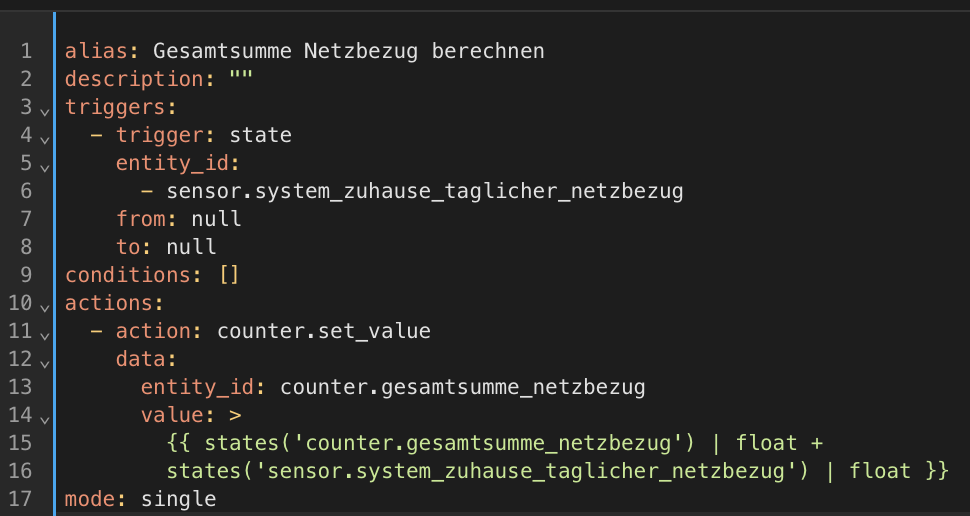The width and height of the screenshot is (970, 516).
Task: Fold the counter.set_value action block
Action: tap(45, 332)
